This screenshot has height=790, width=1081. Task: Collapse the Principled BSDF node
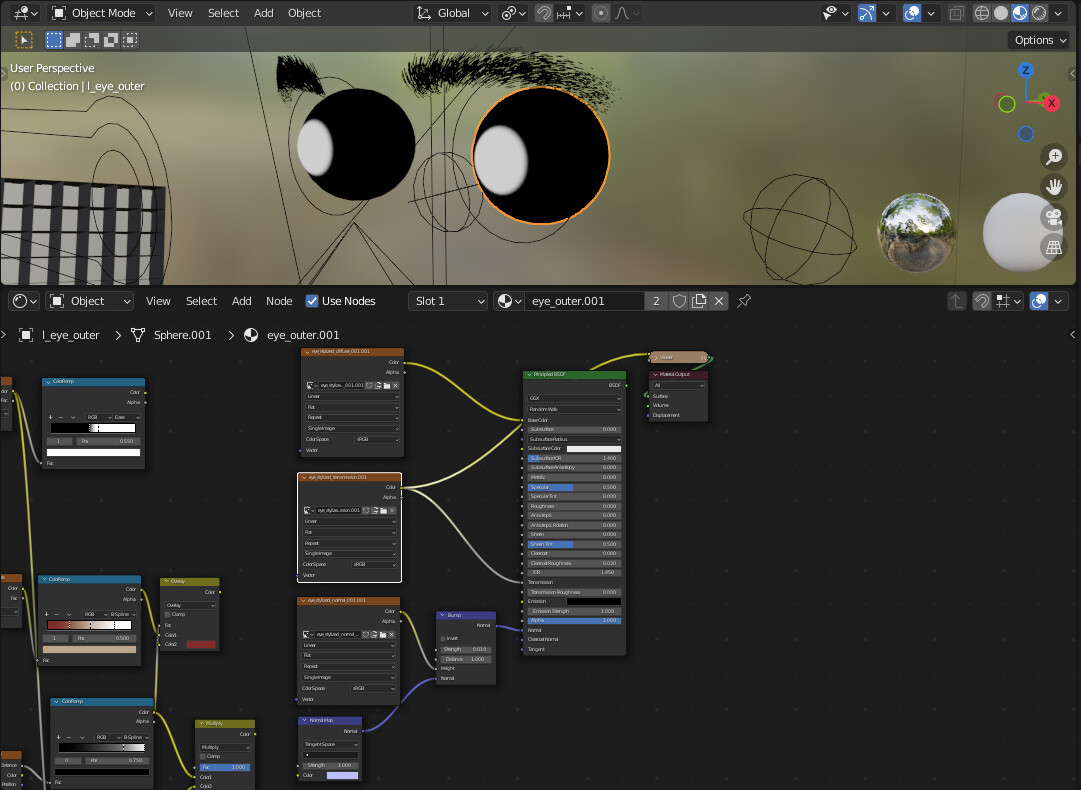coord(529,374)
